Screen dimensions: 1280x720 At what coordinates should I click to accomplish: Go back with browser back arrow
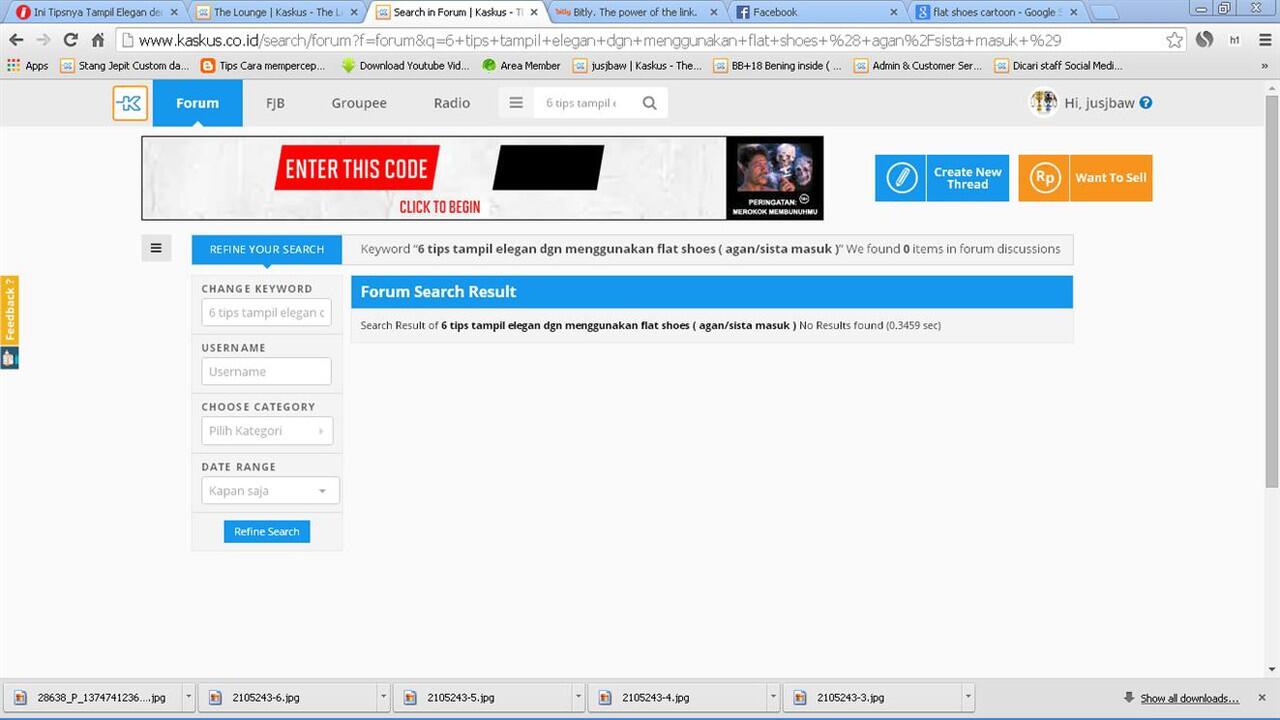pos(16,40)
